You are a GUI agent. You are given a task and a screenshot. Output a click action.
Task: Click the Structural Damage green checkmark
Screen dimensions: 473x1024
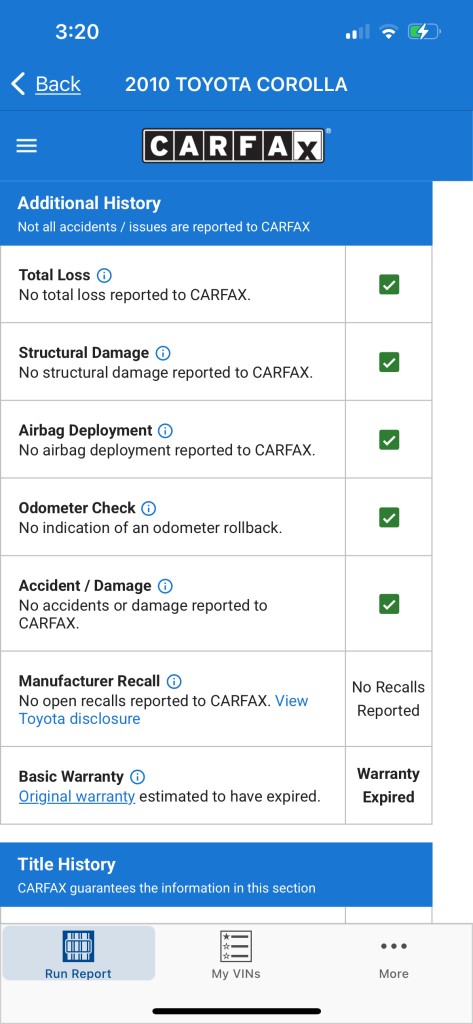[x=389, y=362]
